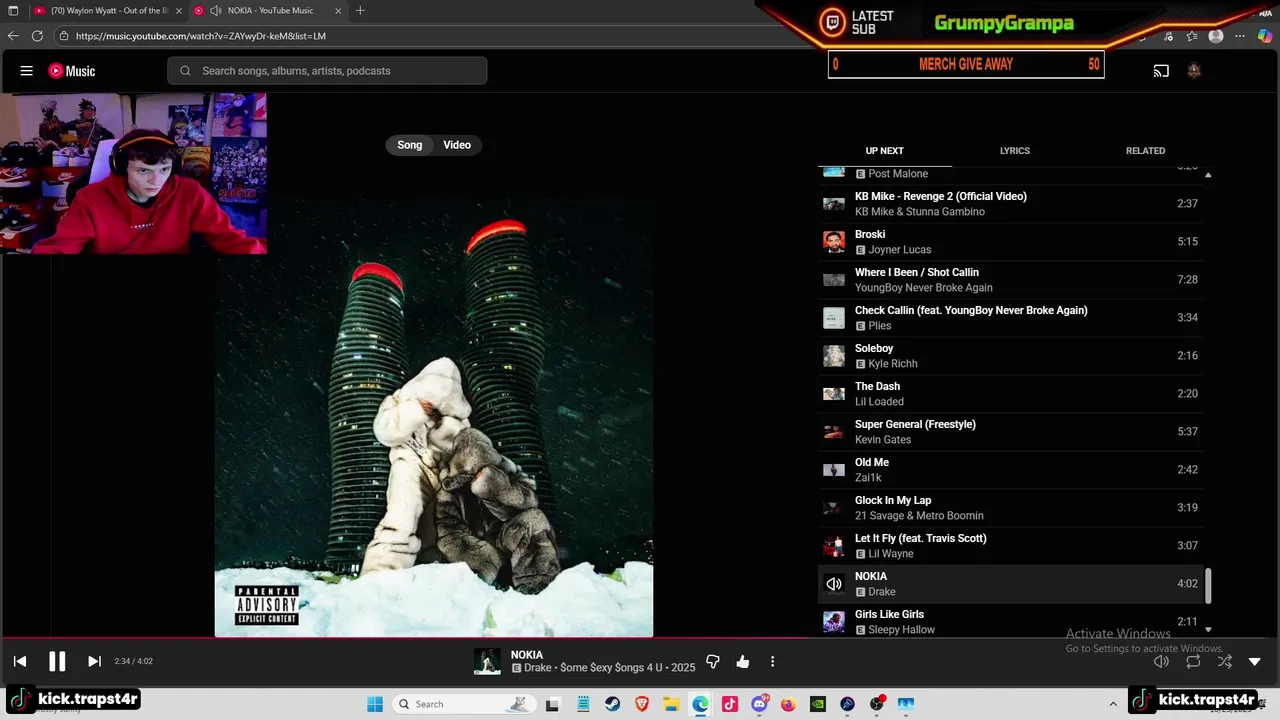
Task: Close the Waylon Wyatt browser tab
Action: pos(179,11)
